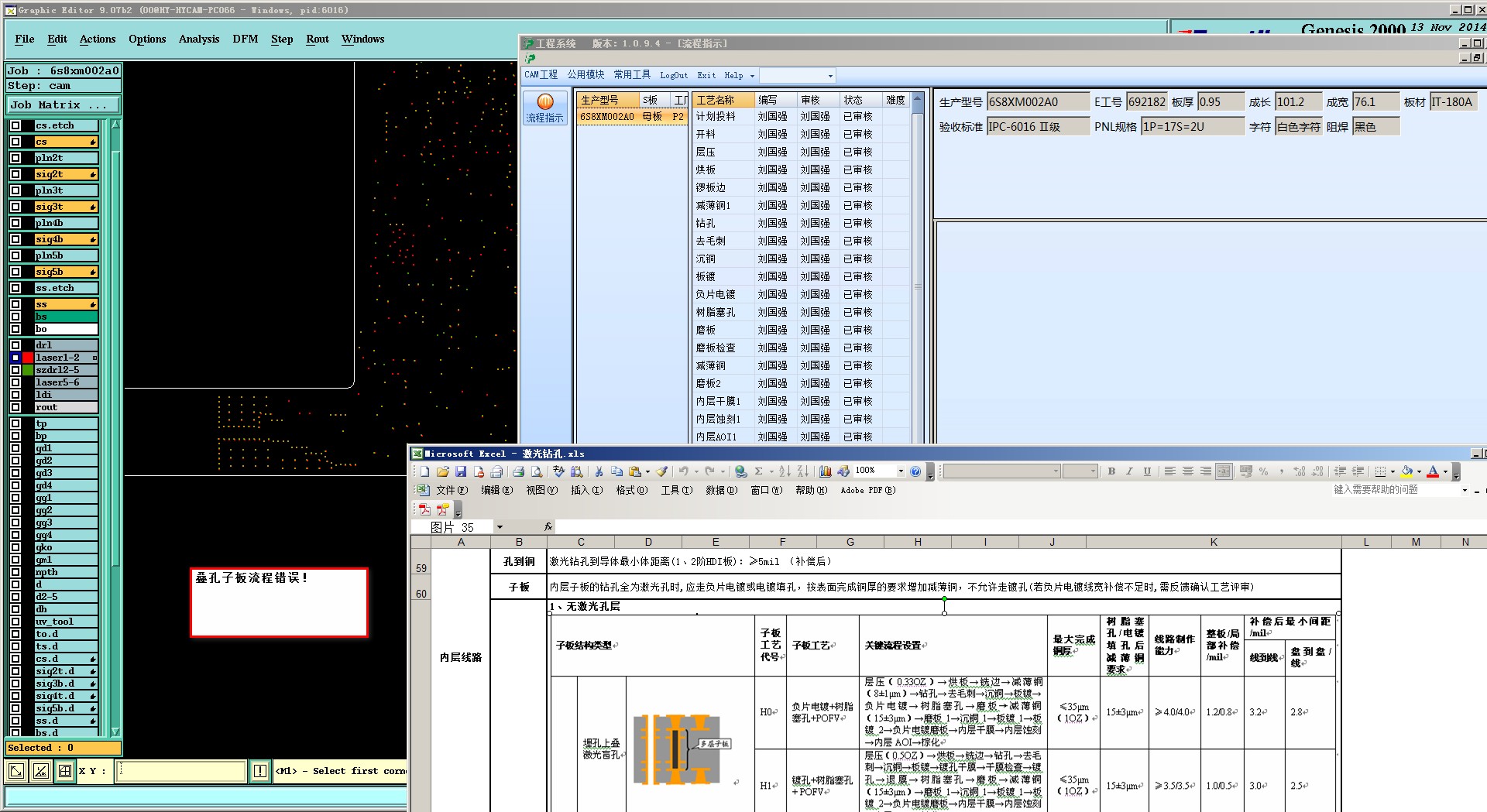The image size is (1487, 812).
Task: Expand the Excel Name Box dropdown arrow
Action: coord(500,527)
